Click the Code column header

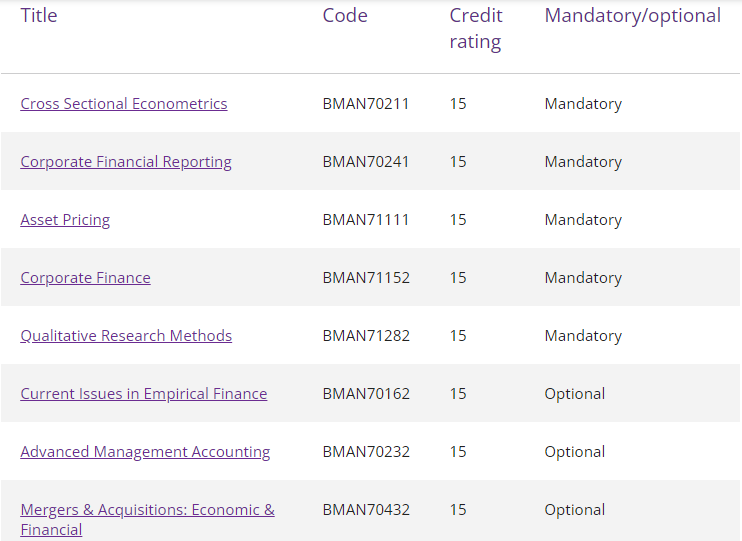[x=345, y=16]
